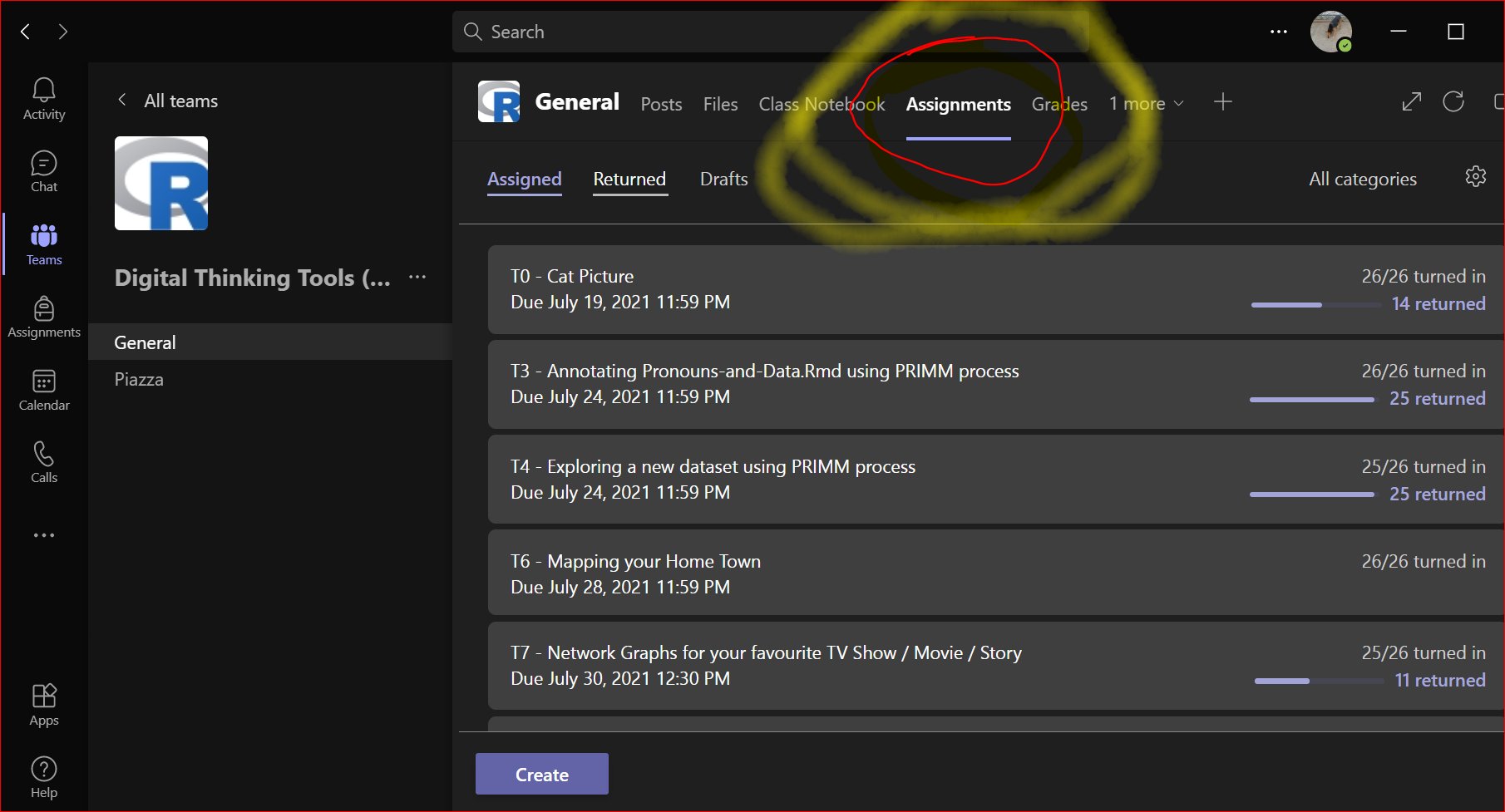The width and height of the screenshot is (1505, 812).
Task: Open T4 - Exploring a new dataset assignment
Action: point(996,480)
